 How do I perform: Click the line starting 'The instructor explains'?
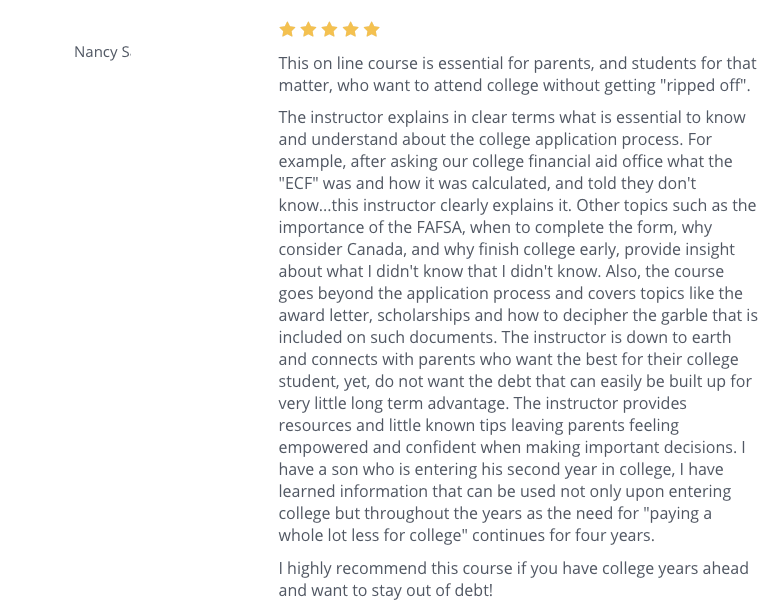click(x=512, y=118)
